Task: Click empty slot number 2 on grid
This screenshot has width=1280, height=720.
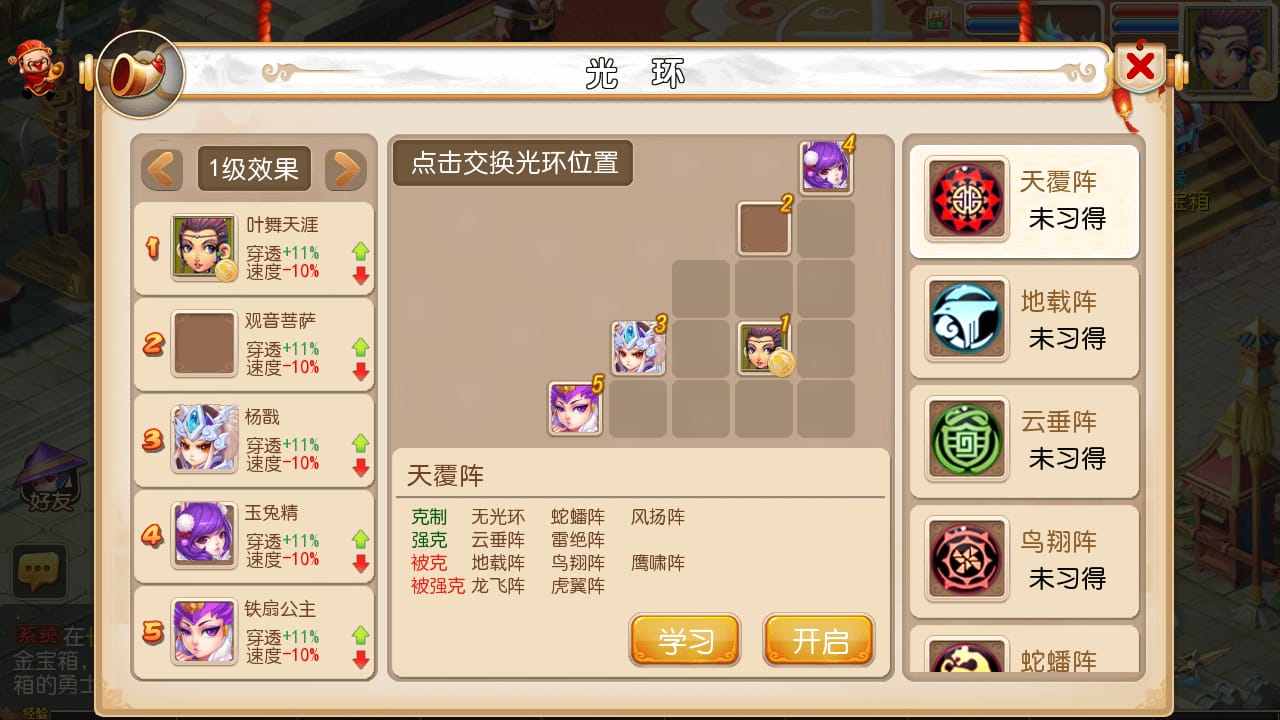Action: point(765,229)
